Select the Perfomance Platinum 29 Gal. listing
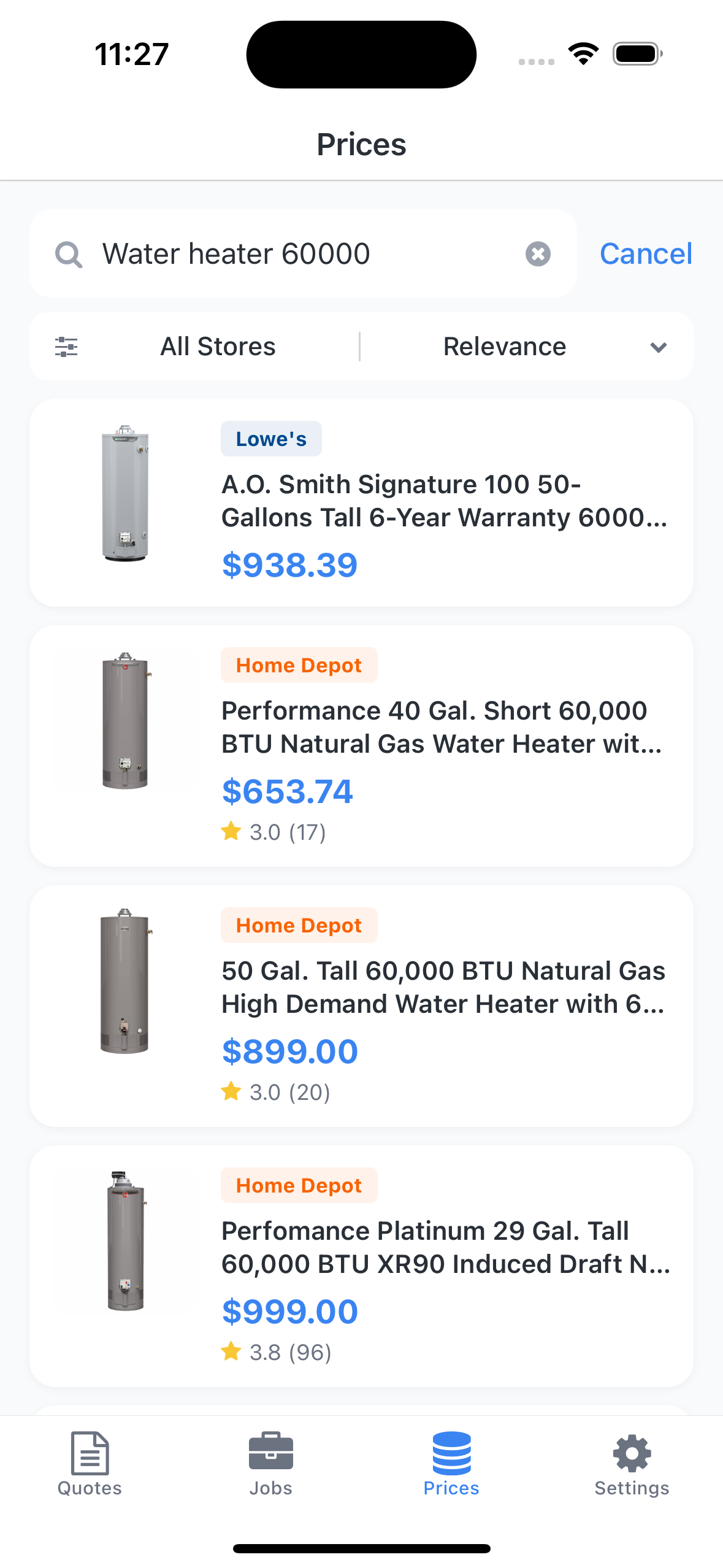Viewport: 723px width, 1568px height. 445,1247
